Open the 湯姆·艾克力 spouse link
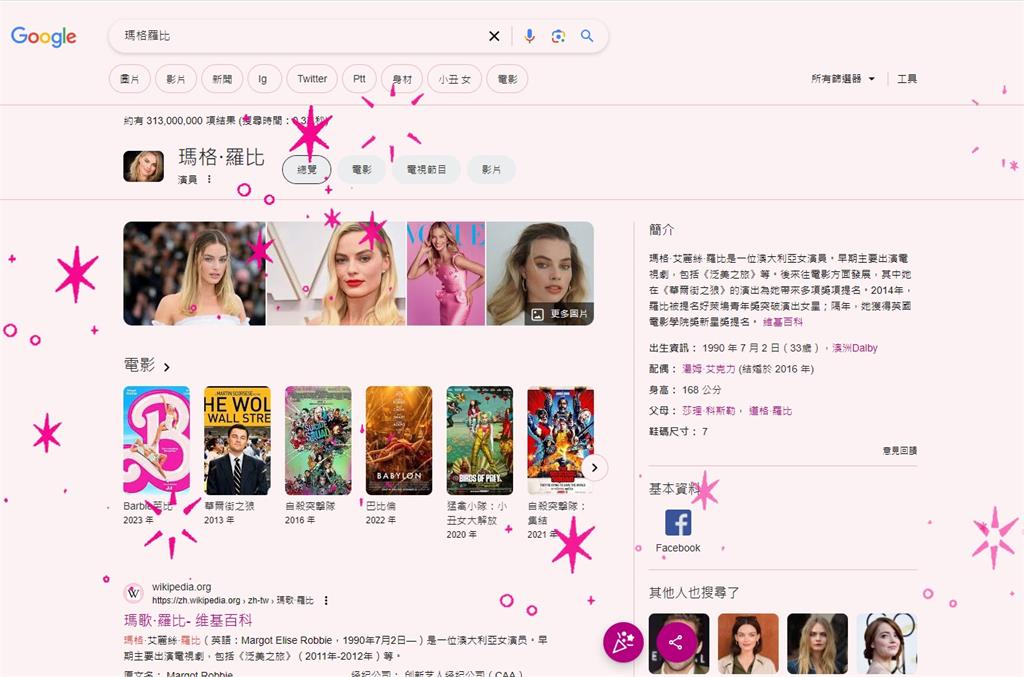This screenshot has height=677, width=1024. point(709,369)
